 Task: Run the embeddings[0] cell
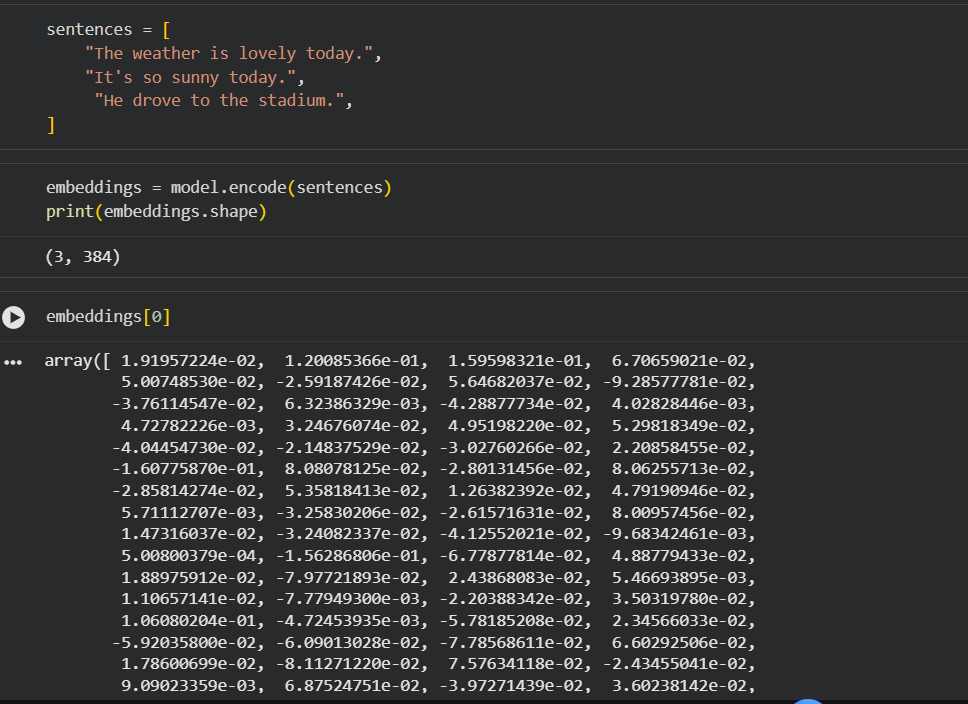pyautogui.click(x=14, y=317)
